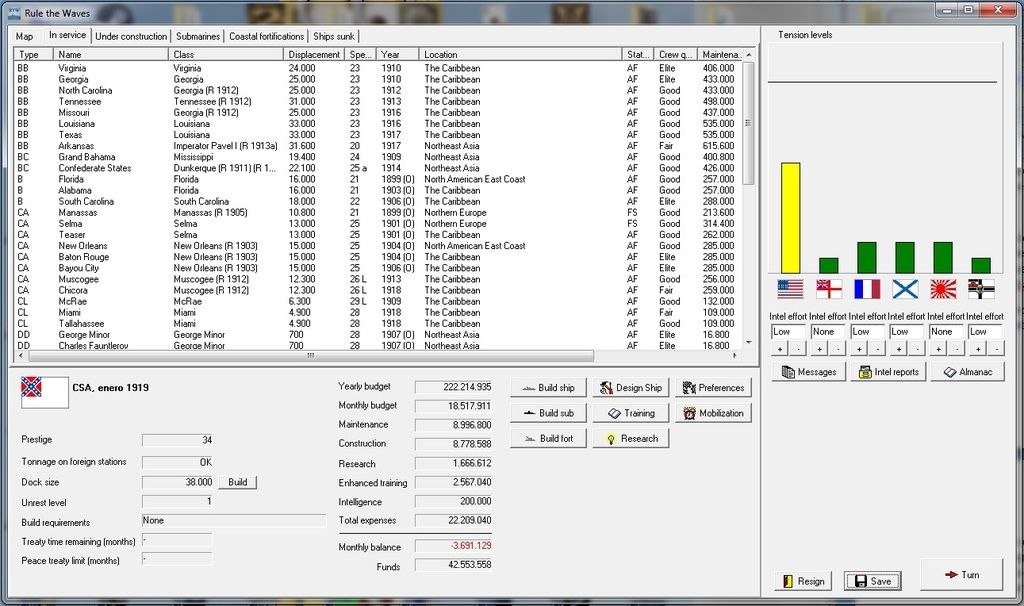Decrease intel effort under the Japanese flag
Screen dimensions: 1024x606
click(x=956, y=349)
